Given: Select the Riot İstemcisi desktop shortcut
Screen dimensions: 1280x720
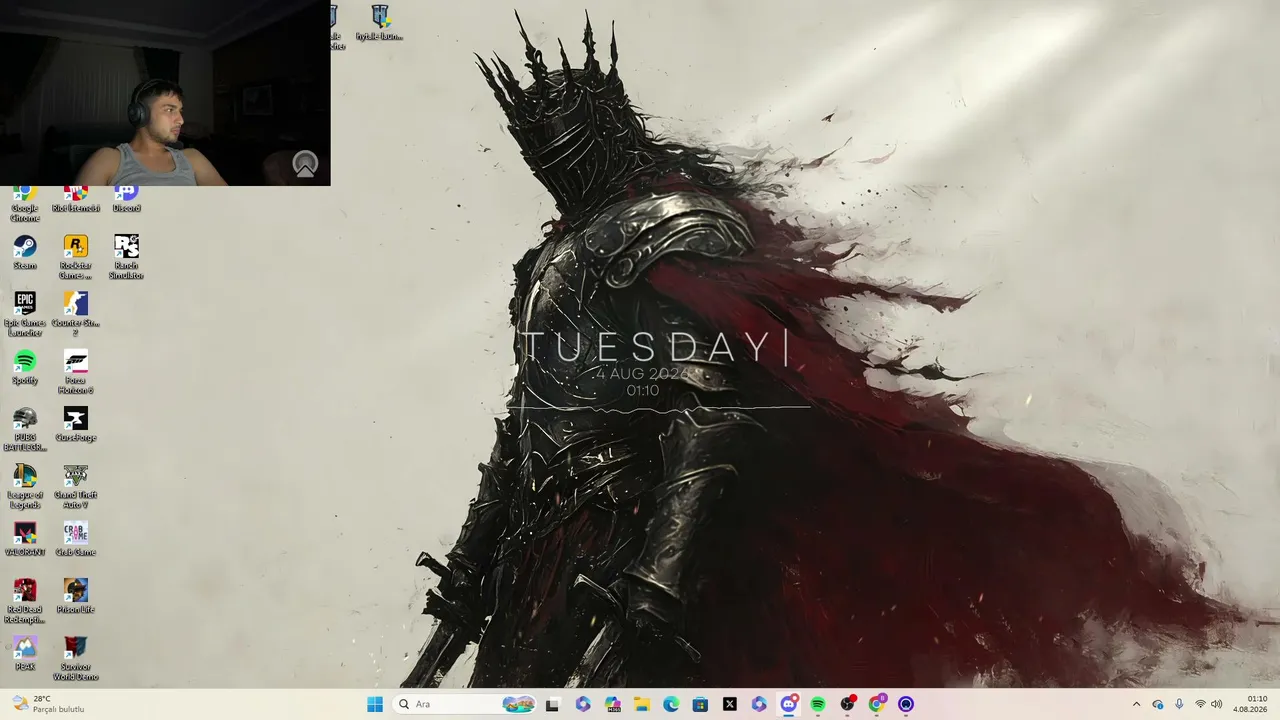Looking at the screenshot, I should click(75, 199).
